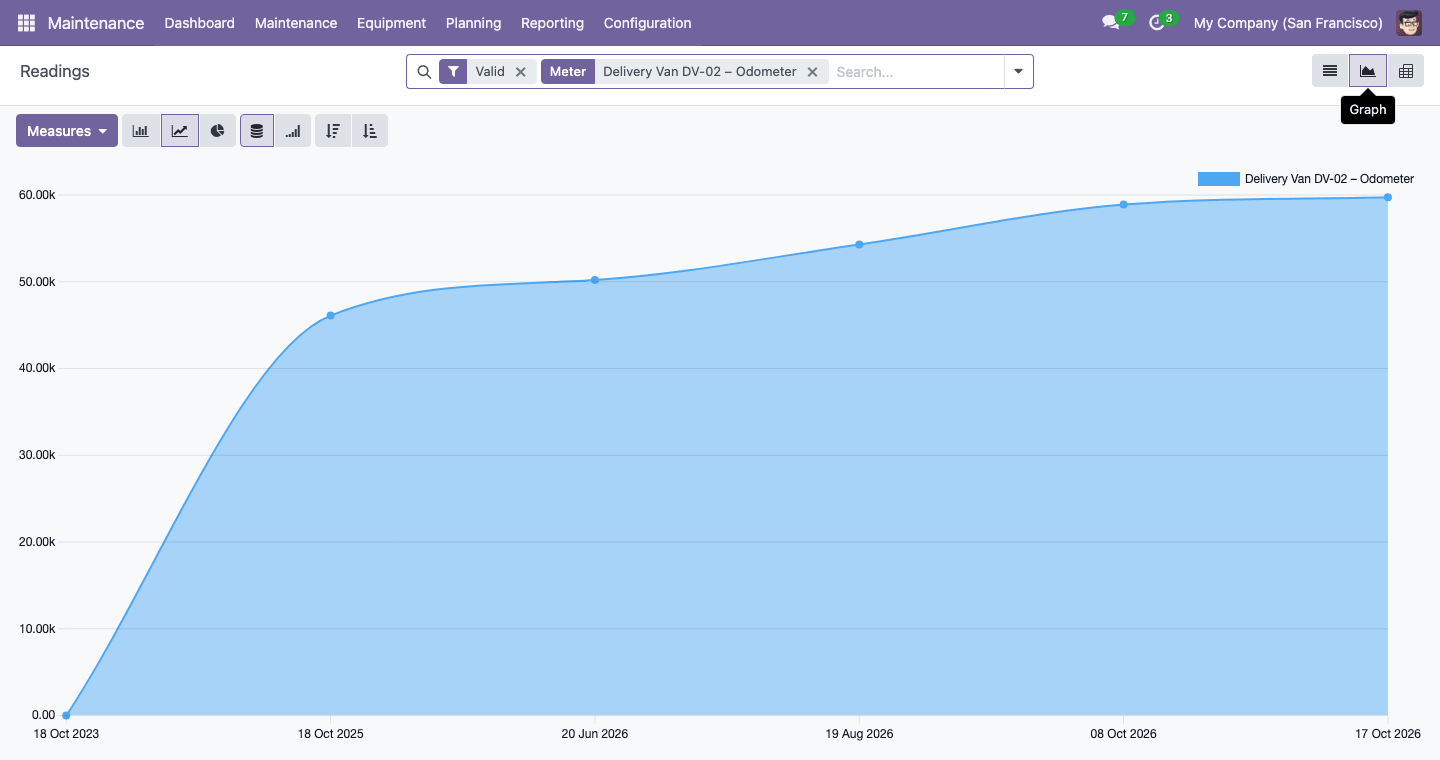Click the Meter label in the search facet
Viewport: 1440px width, 760px height.
[x=568, y=72]
